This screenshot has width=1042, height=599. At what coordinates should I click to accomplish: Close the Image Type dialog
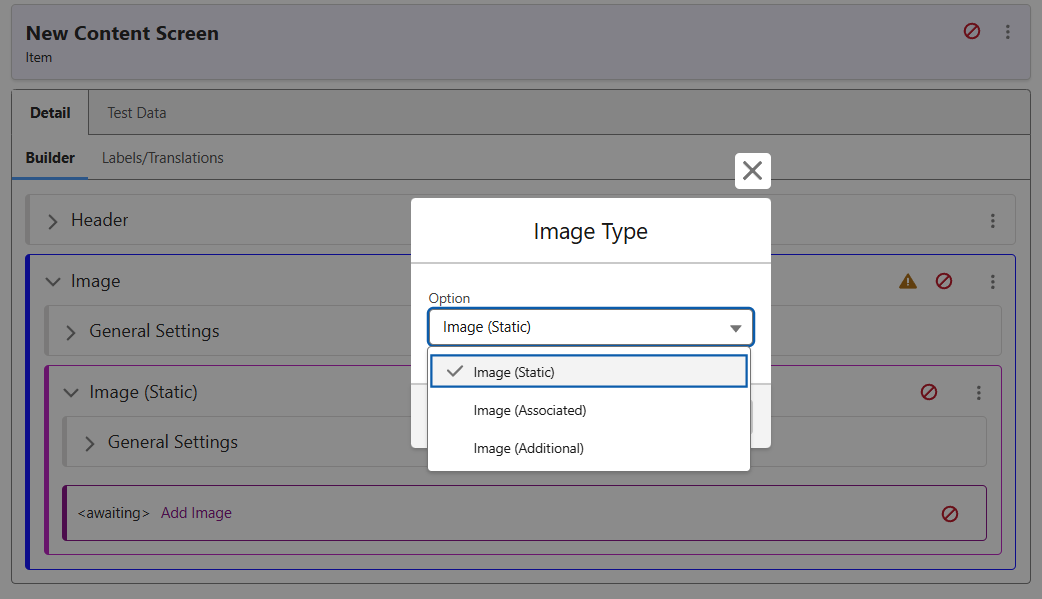coord(752,171)
